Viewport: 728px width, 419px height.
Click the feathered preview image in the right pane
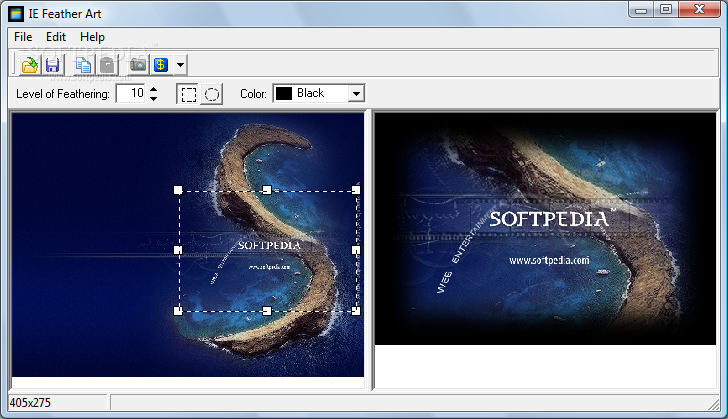coord(546,229)
